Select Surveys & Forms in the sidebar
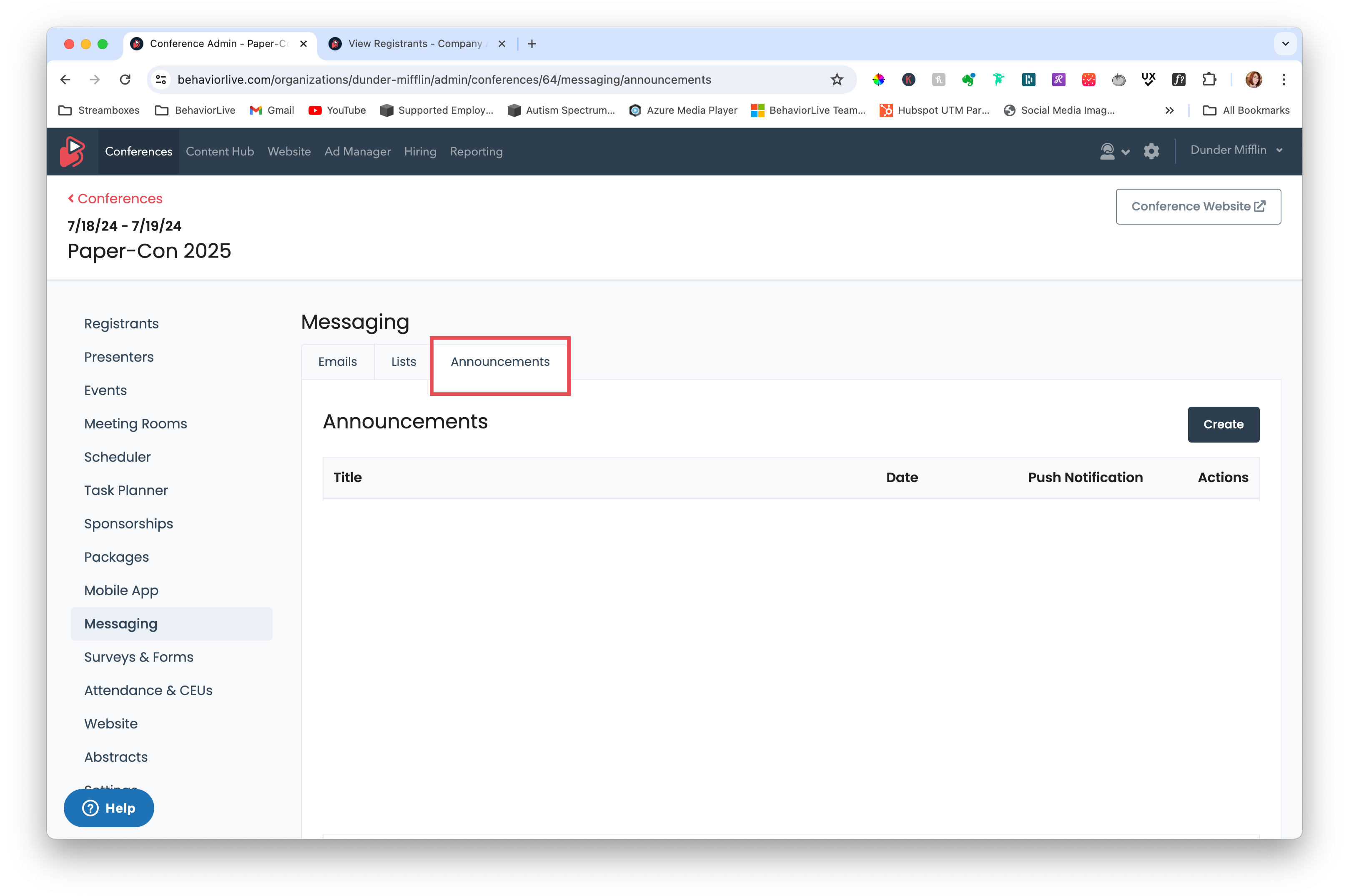The image size is (1349, 896). coord(138,656)
